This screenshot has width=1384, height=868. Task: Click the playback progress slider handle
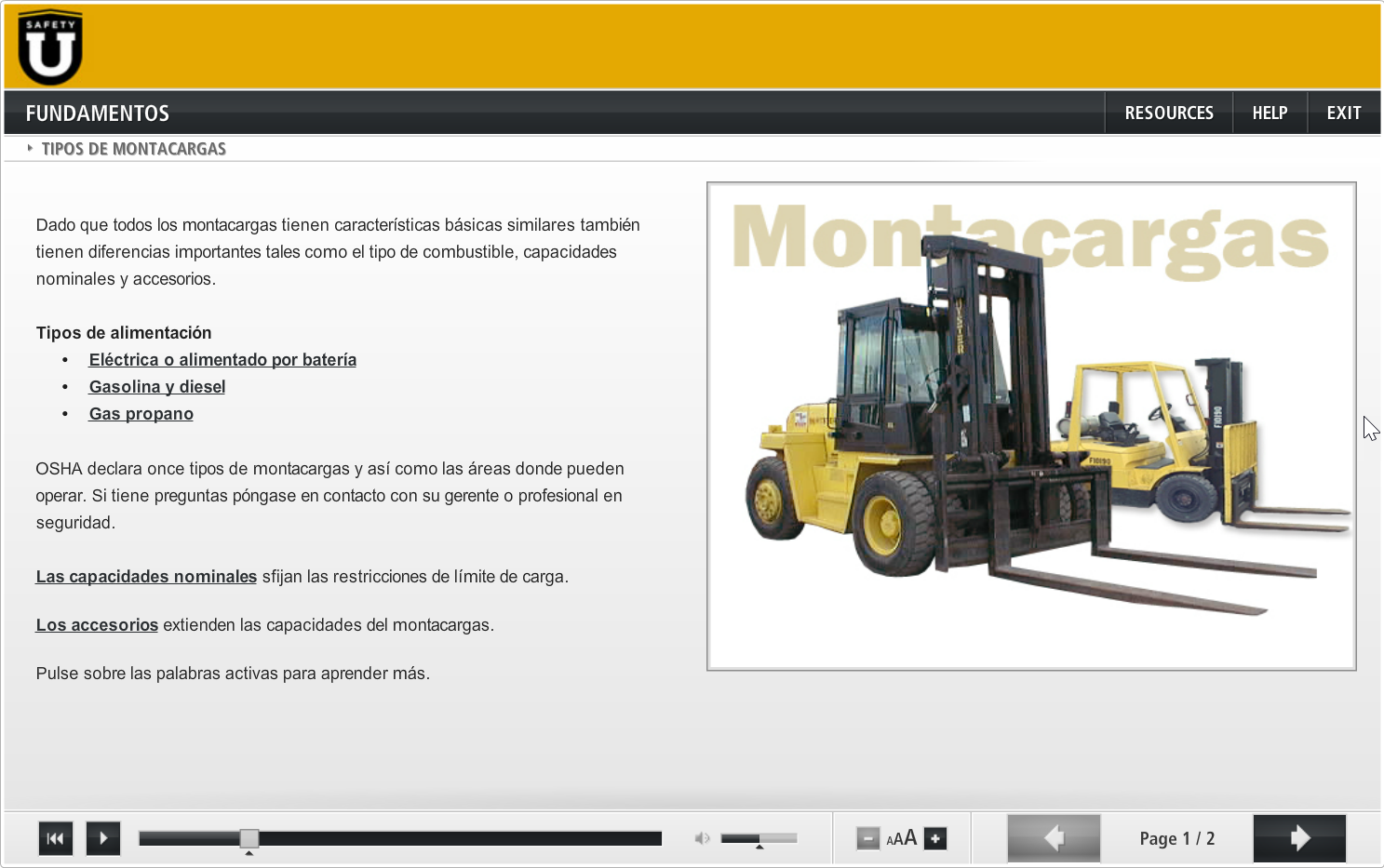point(249,837)
